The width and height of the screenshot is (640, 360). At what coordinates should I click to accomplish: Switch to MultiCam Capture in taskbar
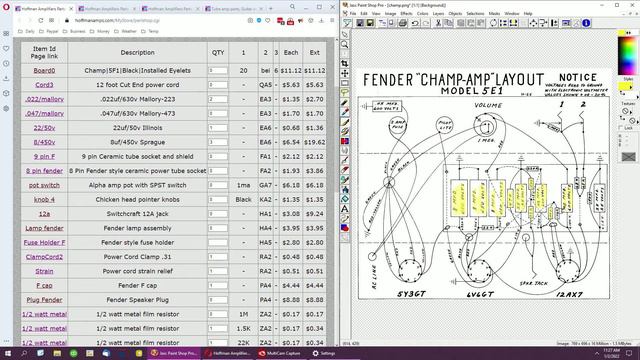(x=282, y=353)
